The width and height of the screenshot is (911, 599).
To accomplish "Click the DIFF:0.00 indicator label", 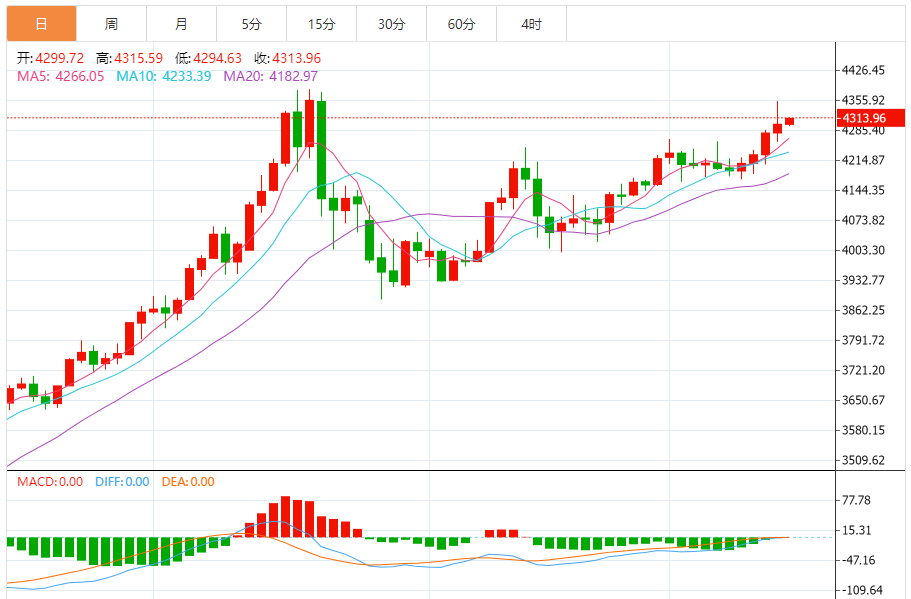I will (x=122, y=482).
